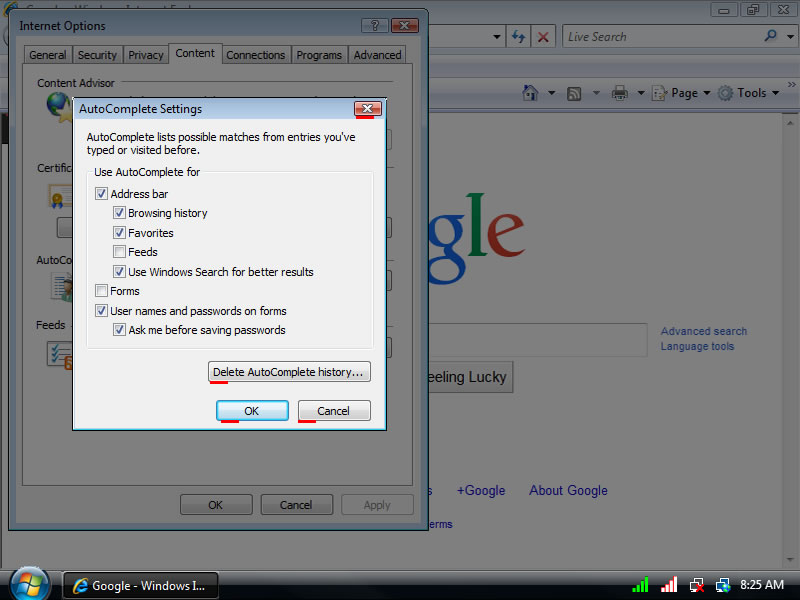Enable the Feeds checkbox under Address bar
Viewport: 800px width, 600px height.
coord(120,252)
